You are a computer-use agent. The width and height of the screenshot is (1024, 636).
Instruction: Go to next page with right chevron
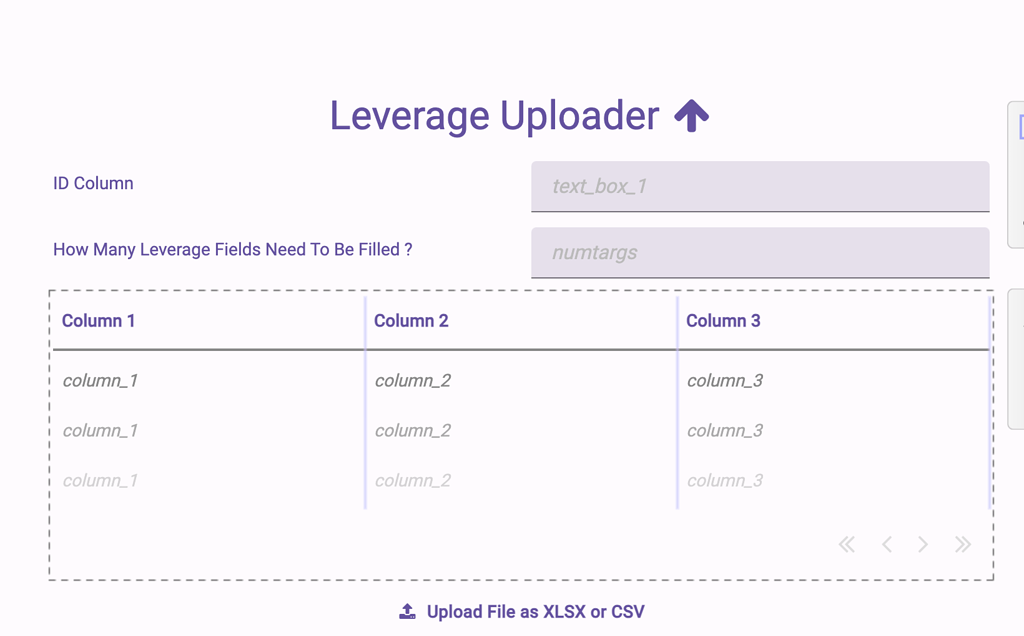coord(923,543)
